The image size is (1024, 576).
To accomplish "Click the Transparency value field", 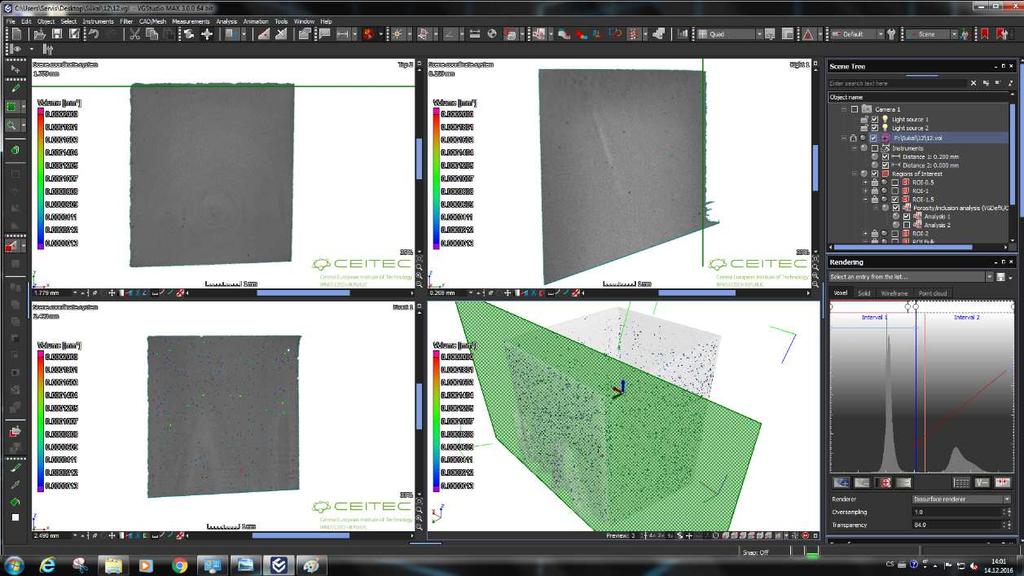I will (x=957, y=524).
